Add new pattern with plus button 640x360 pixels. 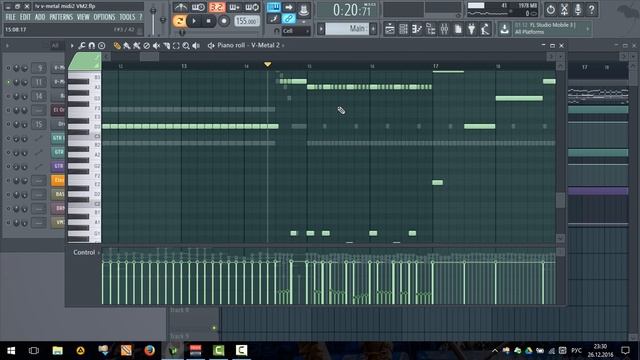[373, 29]
